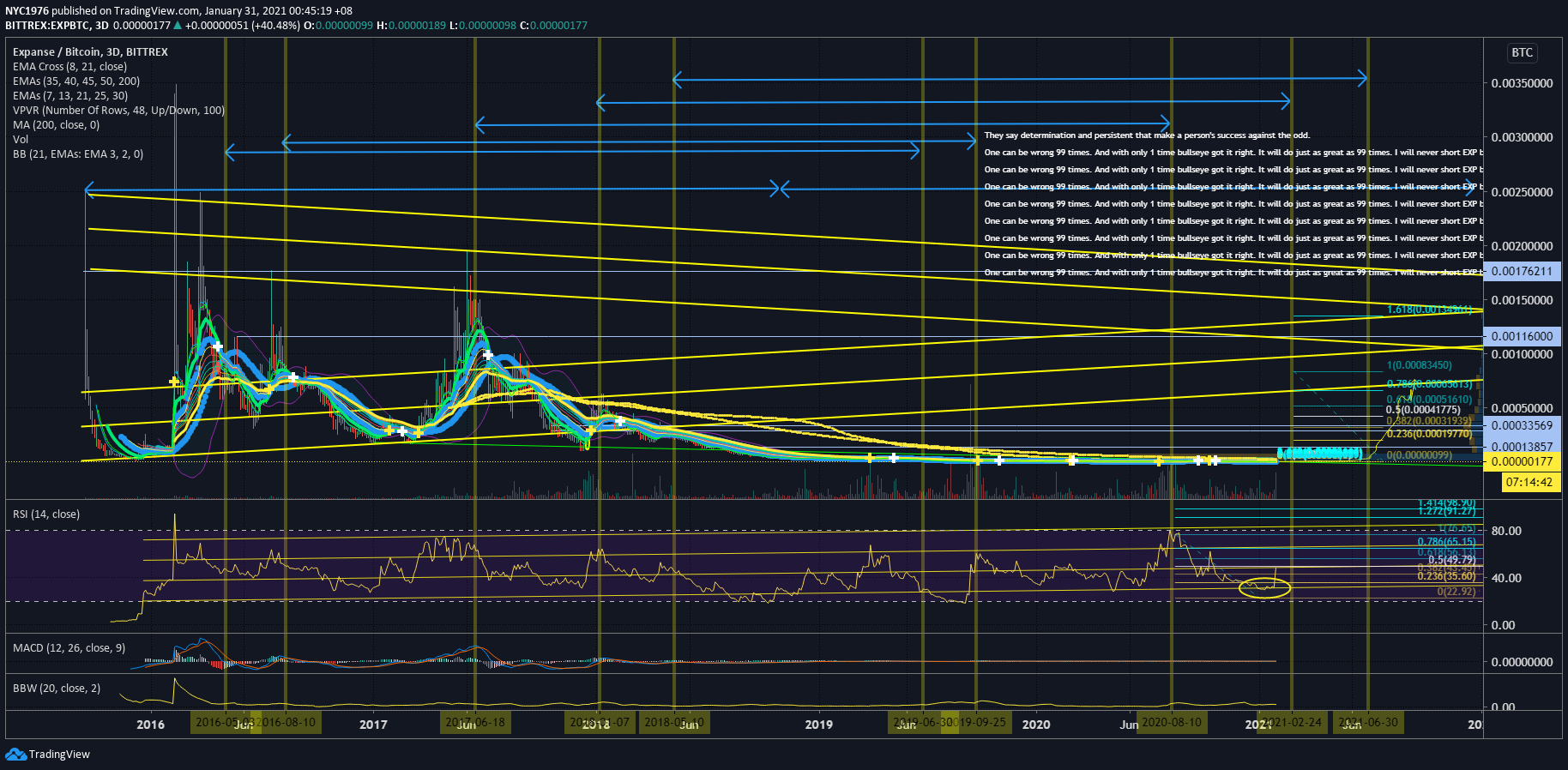Click the 2017 year label on time axis

[x=373, y=725]
